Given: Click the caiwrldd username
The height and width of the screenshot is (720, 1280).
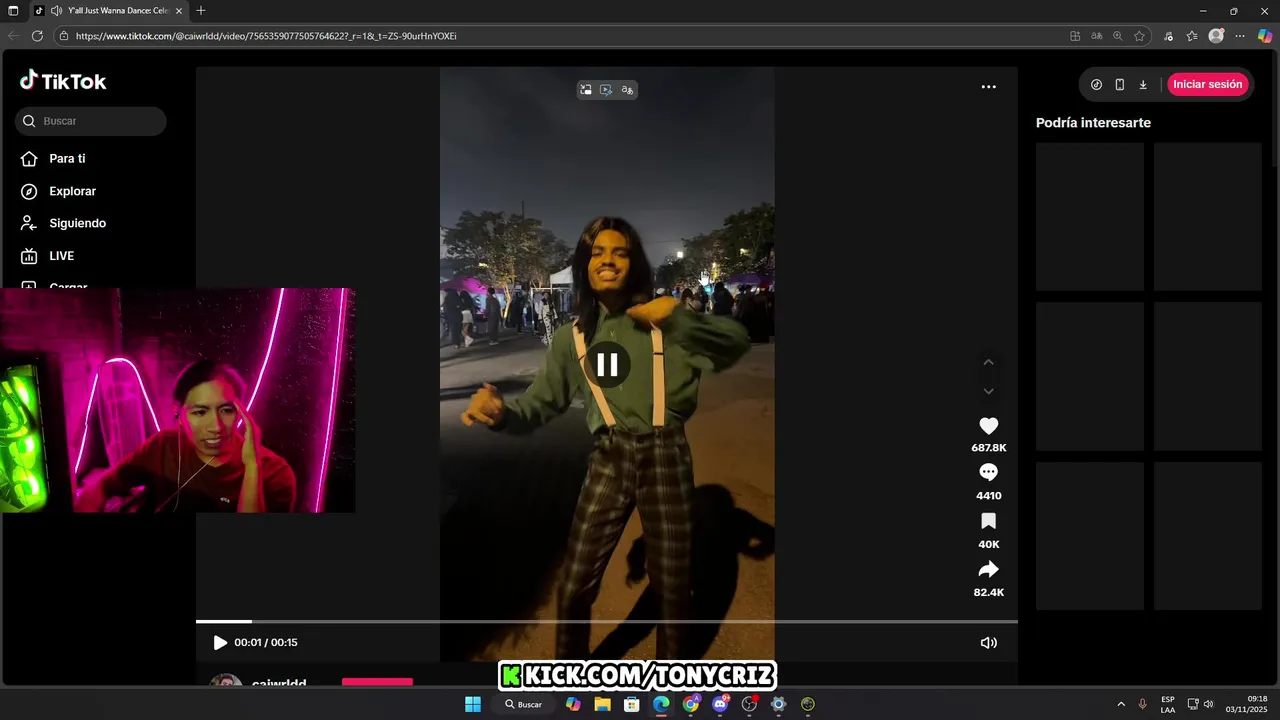Looking at the screenshot, I should (279, 684).
